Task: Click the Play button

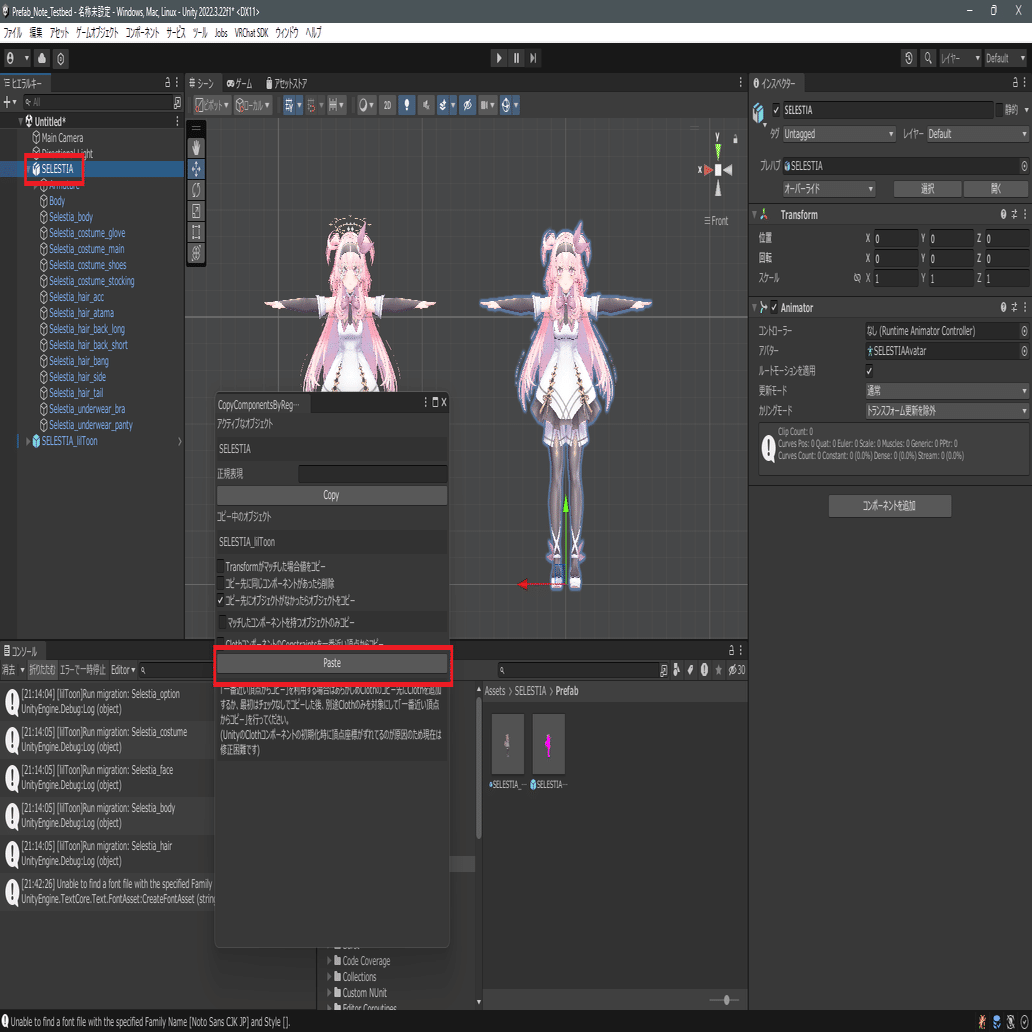Action: 499,58
